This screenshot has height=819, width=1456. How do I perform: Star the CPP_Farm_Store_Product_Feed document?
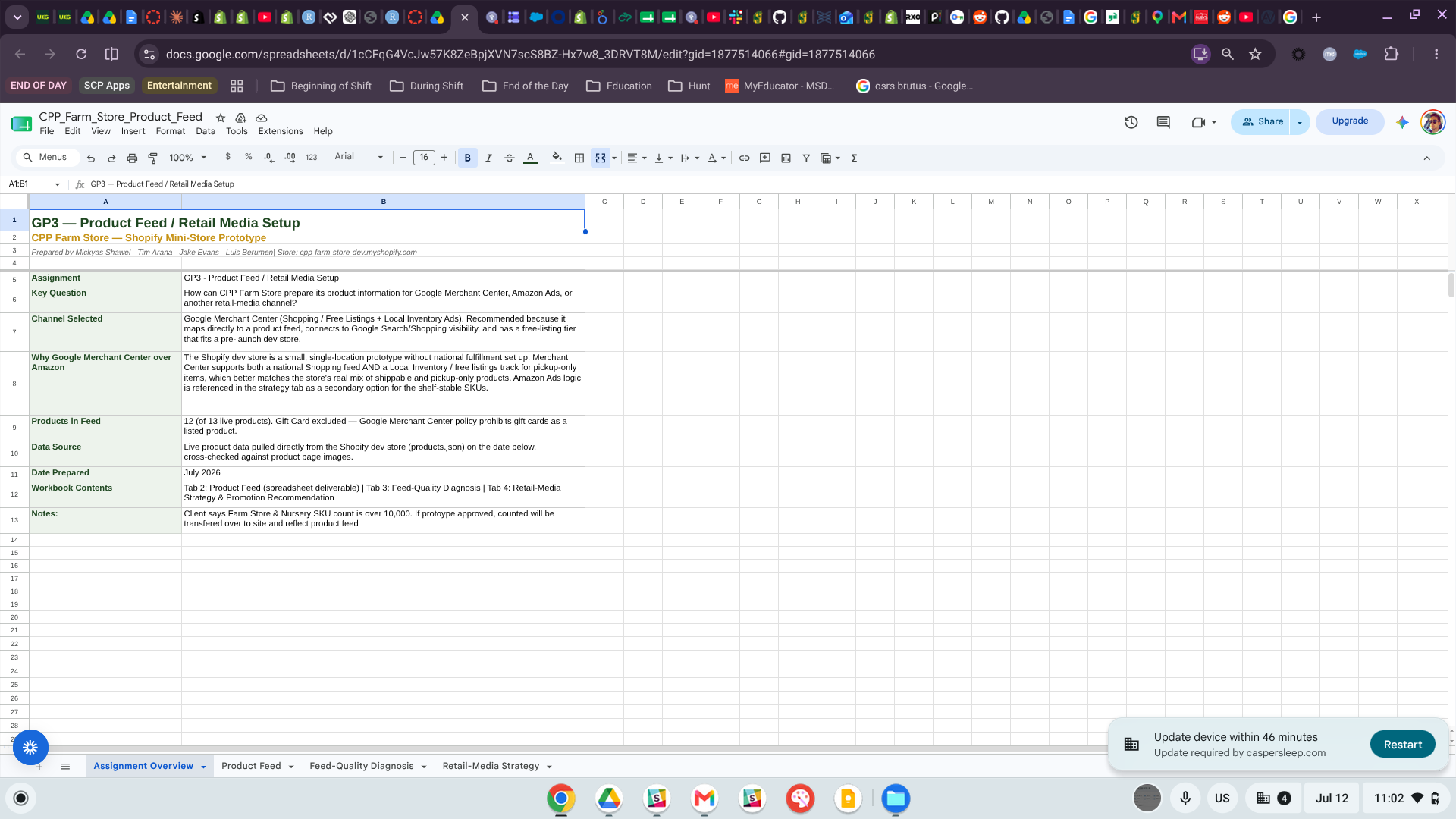221,118
